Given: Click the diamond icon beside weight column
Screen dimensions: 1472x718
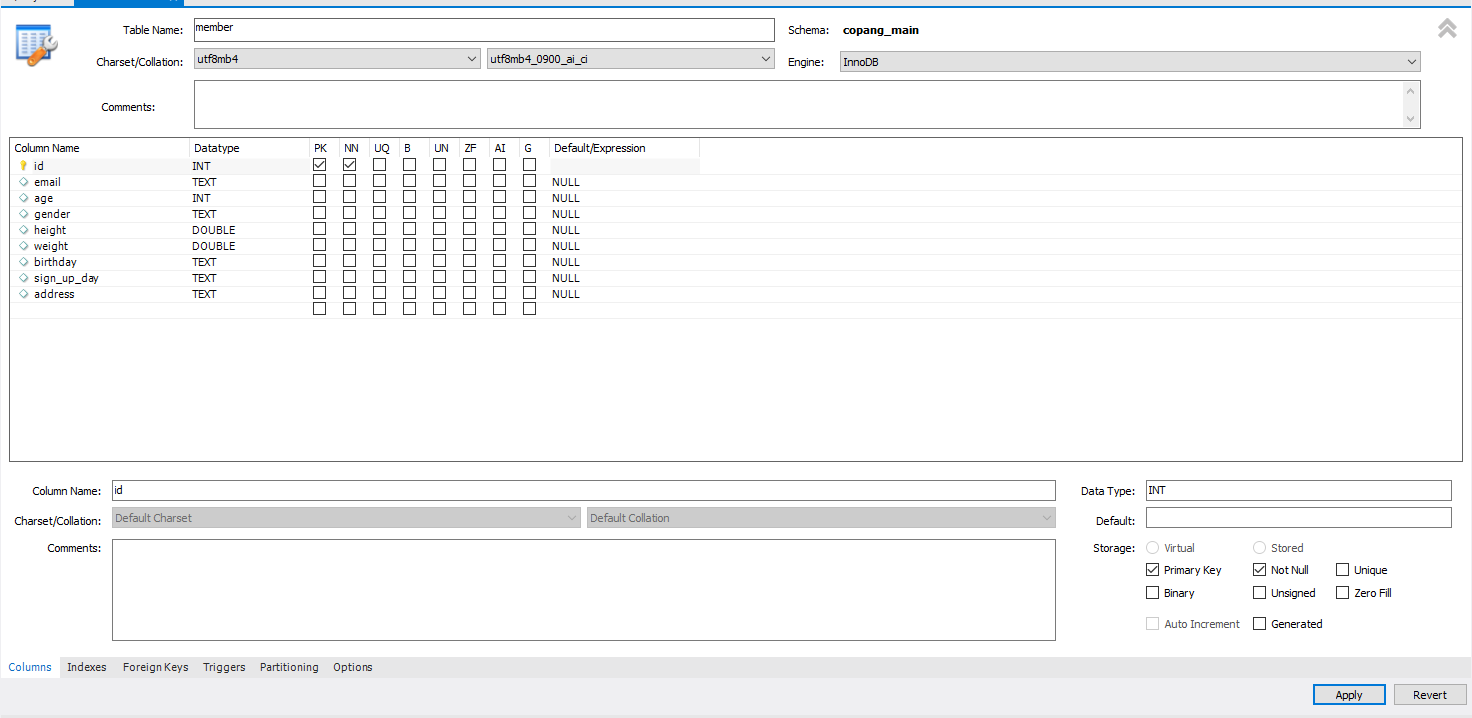Looking at the screenshot, I should [23, 245].
